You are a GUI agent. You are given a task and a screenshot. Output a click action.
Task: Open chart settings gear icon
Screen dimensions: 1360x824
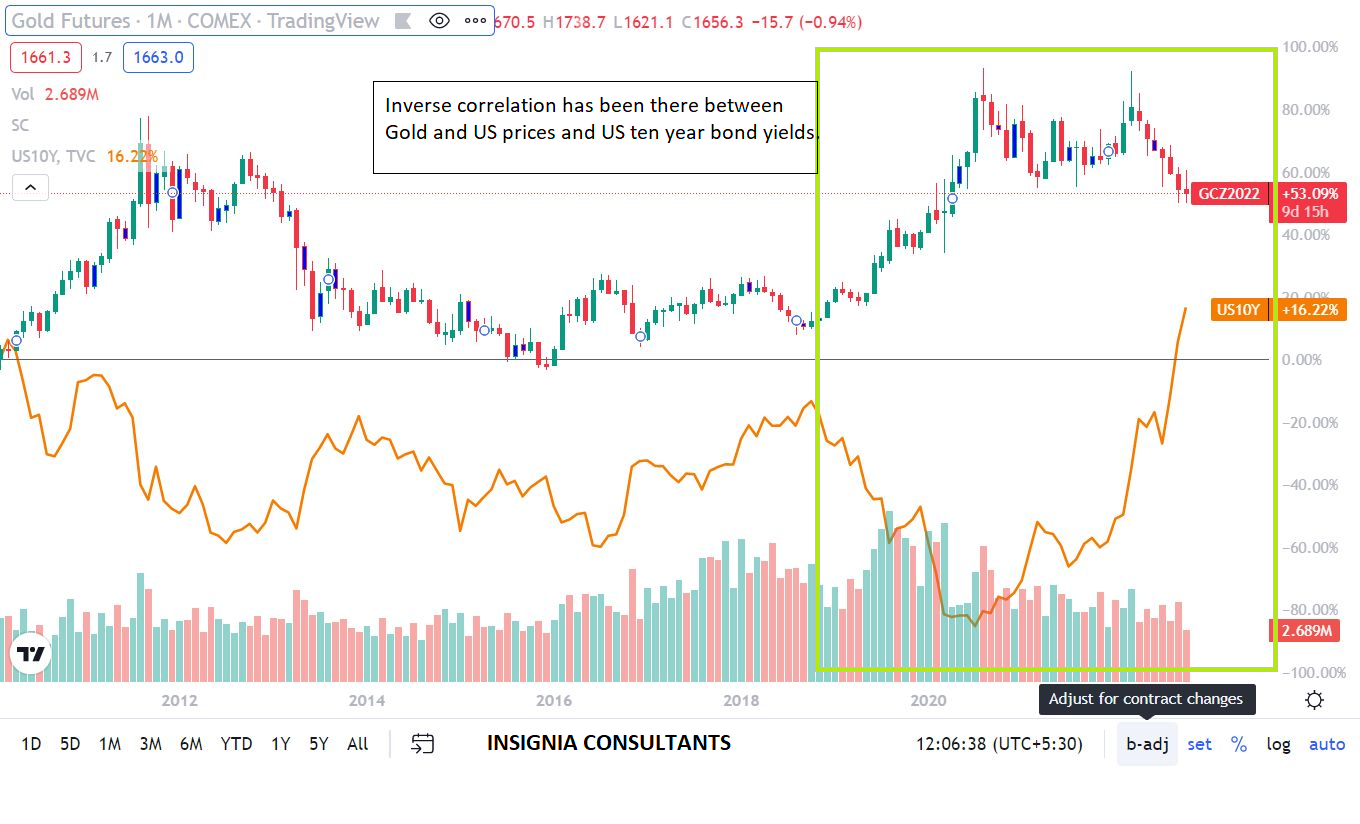pos(1314,700)
